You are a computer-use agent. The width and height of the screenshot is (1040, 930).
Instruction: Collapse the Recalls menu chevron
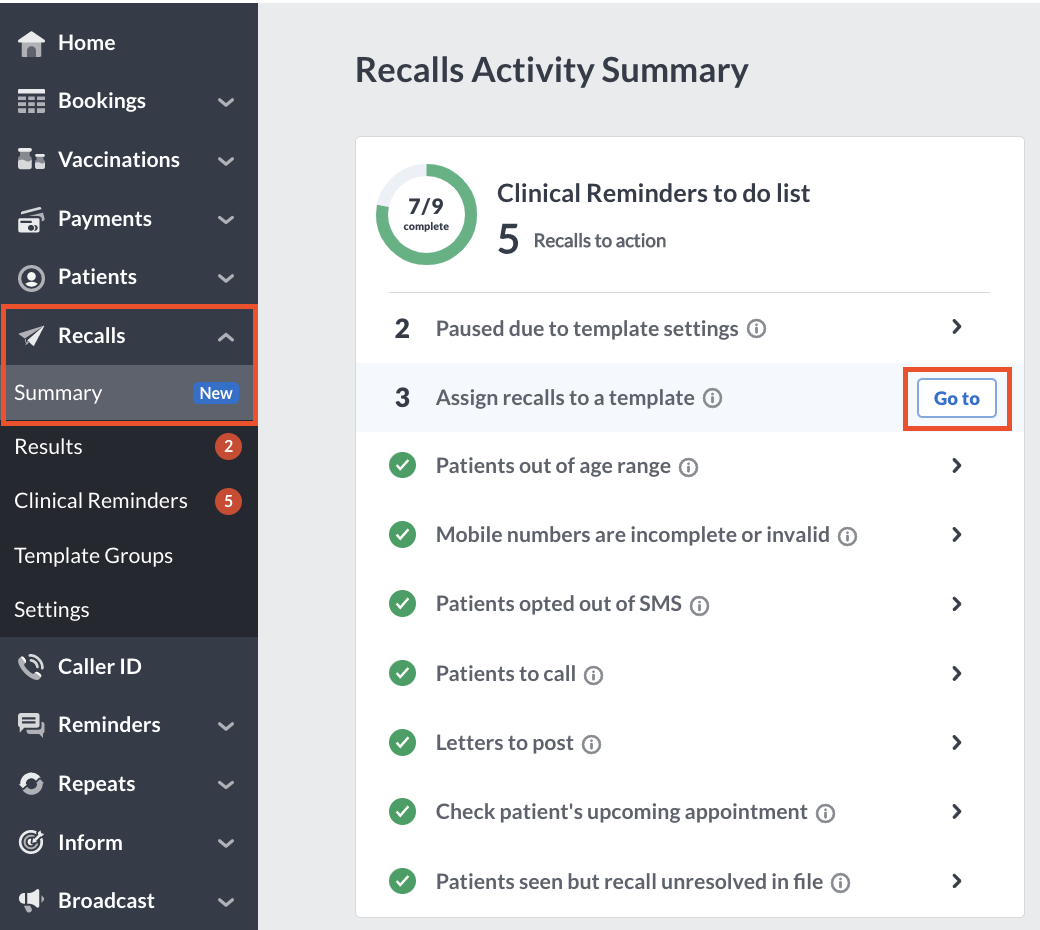[226, 337]
